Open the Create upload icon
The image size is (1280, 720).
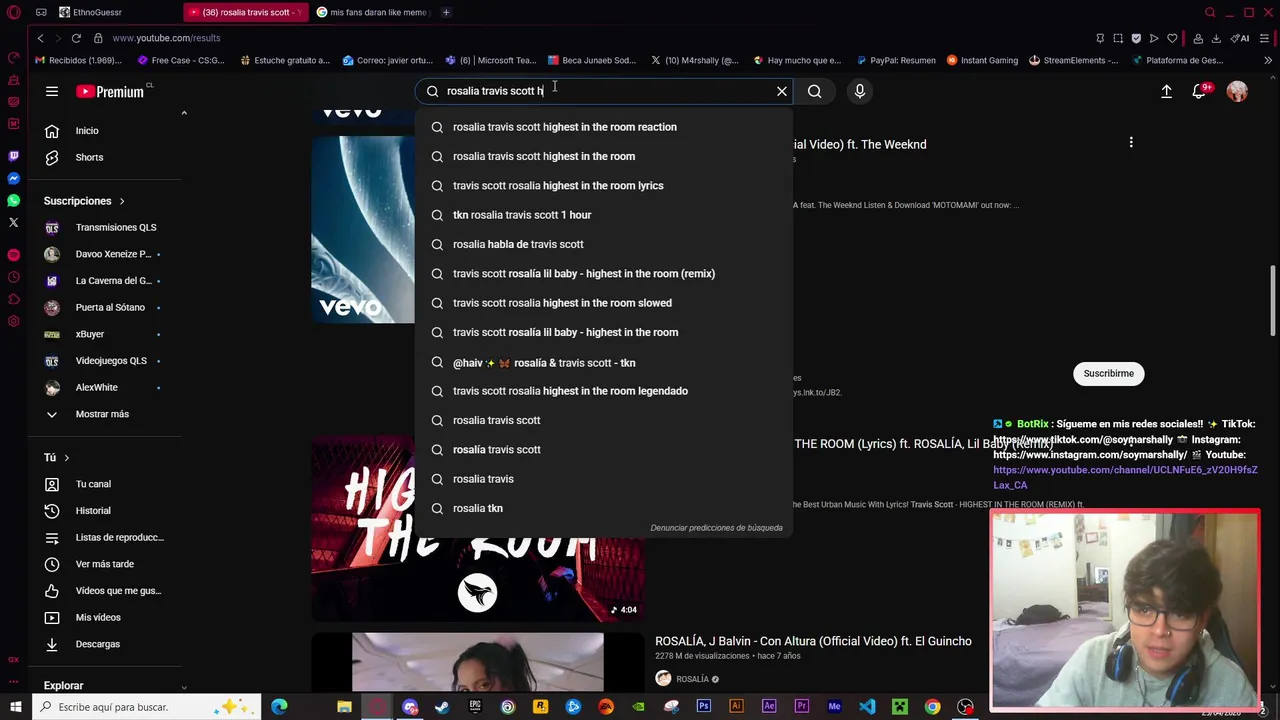[x=1166, y=91]
